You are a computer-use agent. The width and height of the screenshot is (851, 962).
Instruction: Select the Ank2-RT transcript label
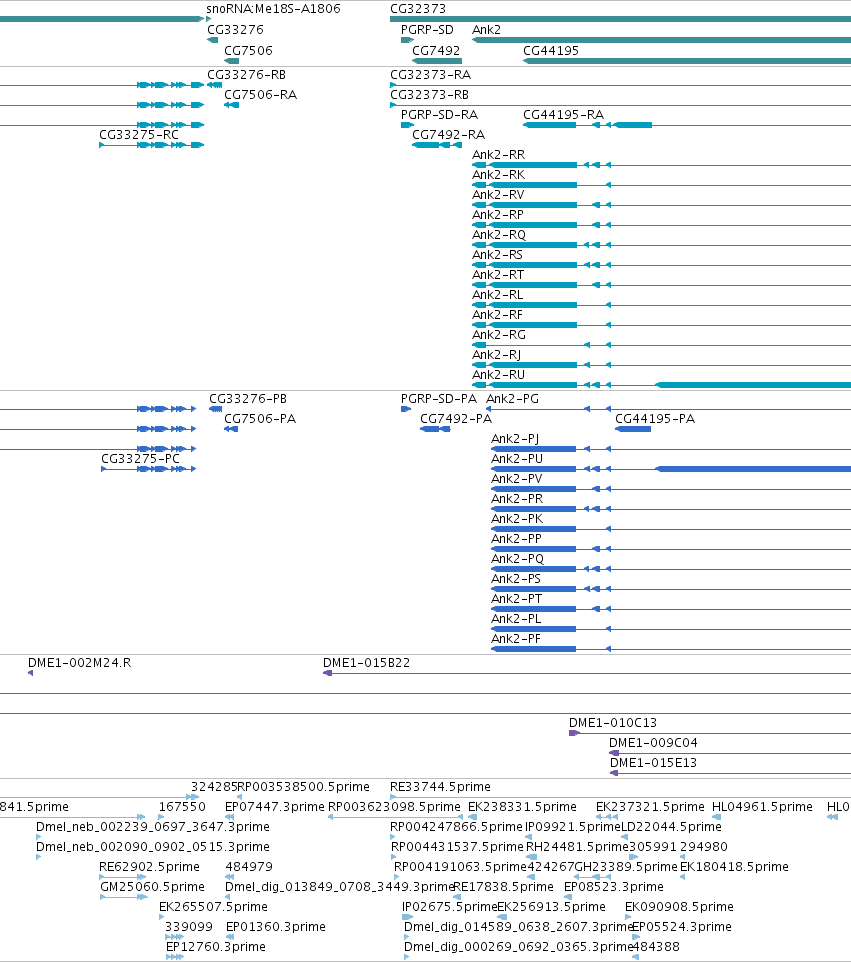[x=498, y=275]
